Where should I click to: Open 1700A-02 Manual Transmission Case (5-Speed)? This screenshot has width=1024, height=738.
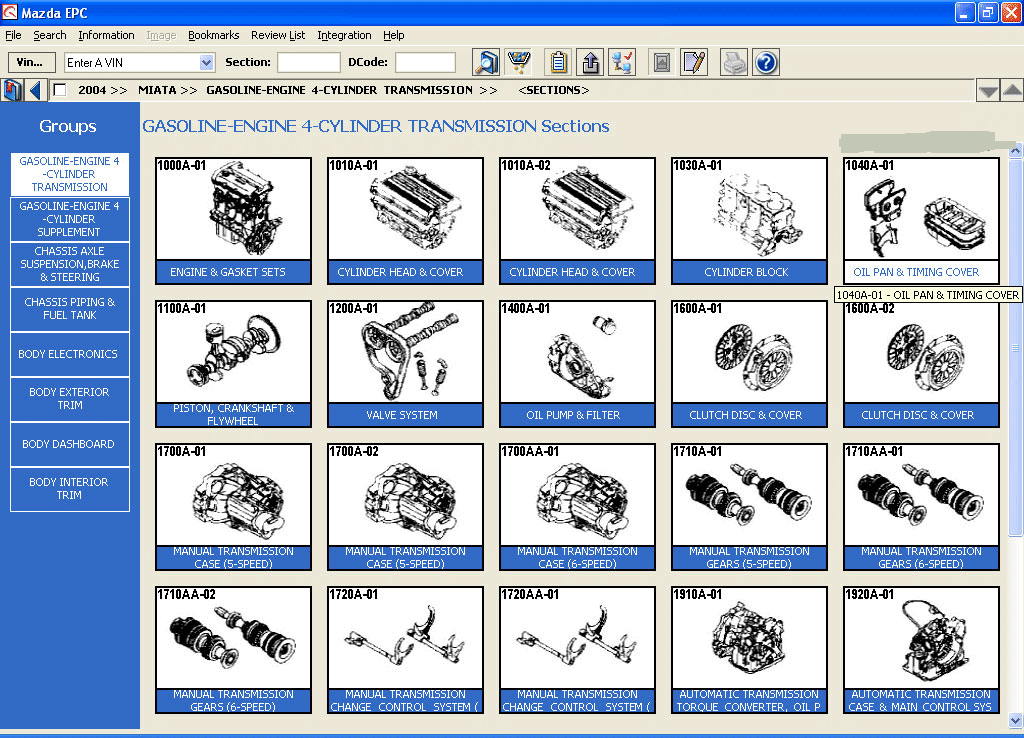tap(405, 507)
